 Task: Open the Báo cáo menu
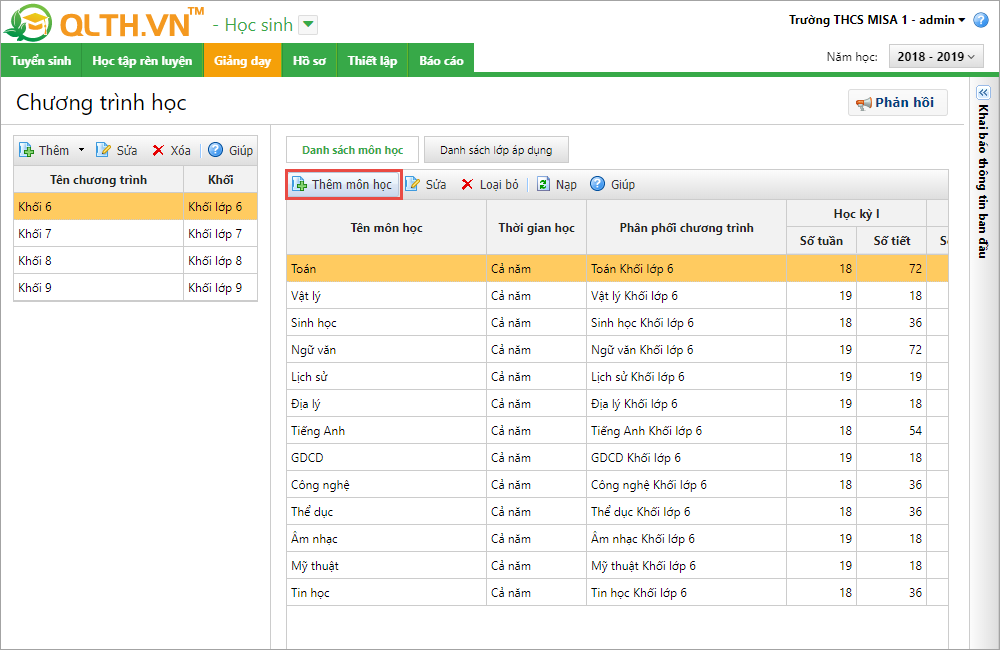coord(441,61)
